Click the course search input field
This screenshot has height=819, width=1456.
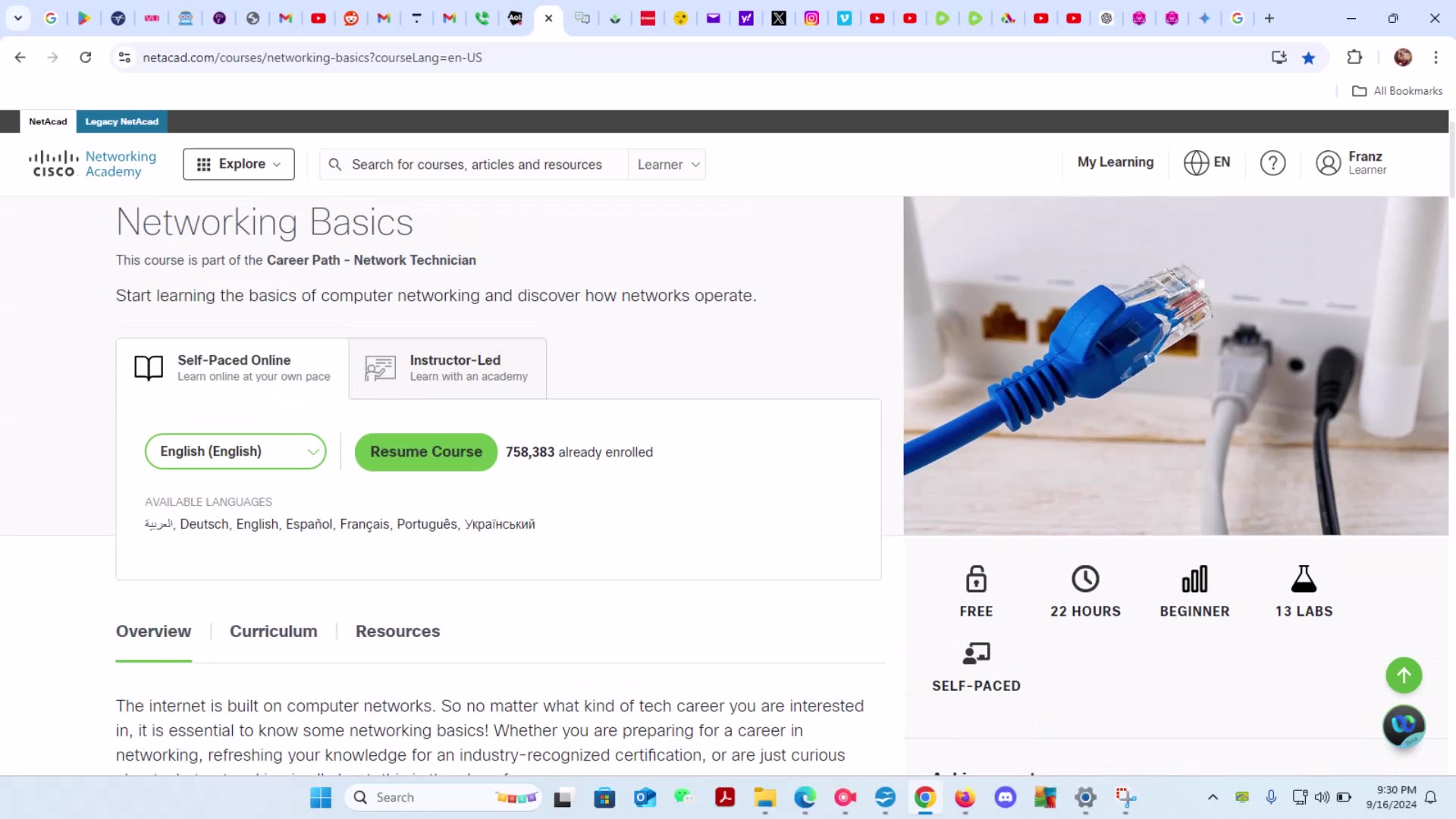pyautogui.click(x=478, y=165)
